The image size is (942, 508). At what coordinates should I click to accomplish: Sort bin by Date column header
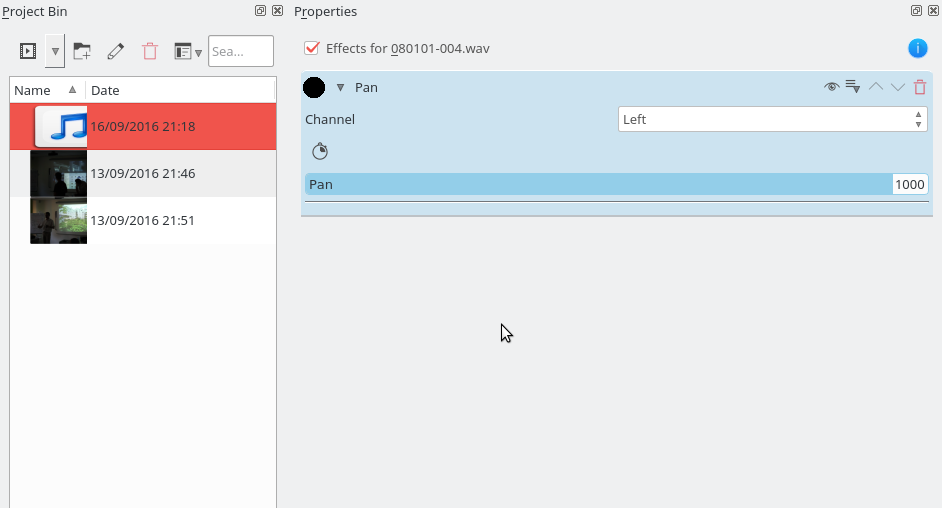tap(180, 90)
